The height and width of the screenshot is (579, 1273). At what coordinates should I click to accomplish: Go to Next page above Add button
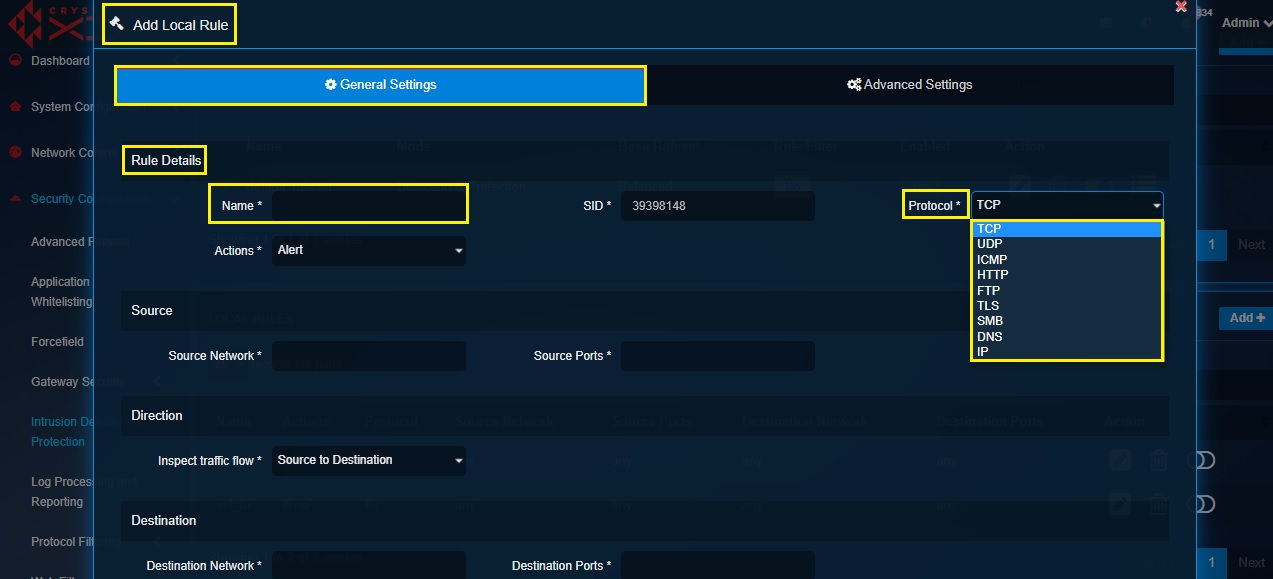point(1251,244)
